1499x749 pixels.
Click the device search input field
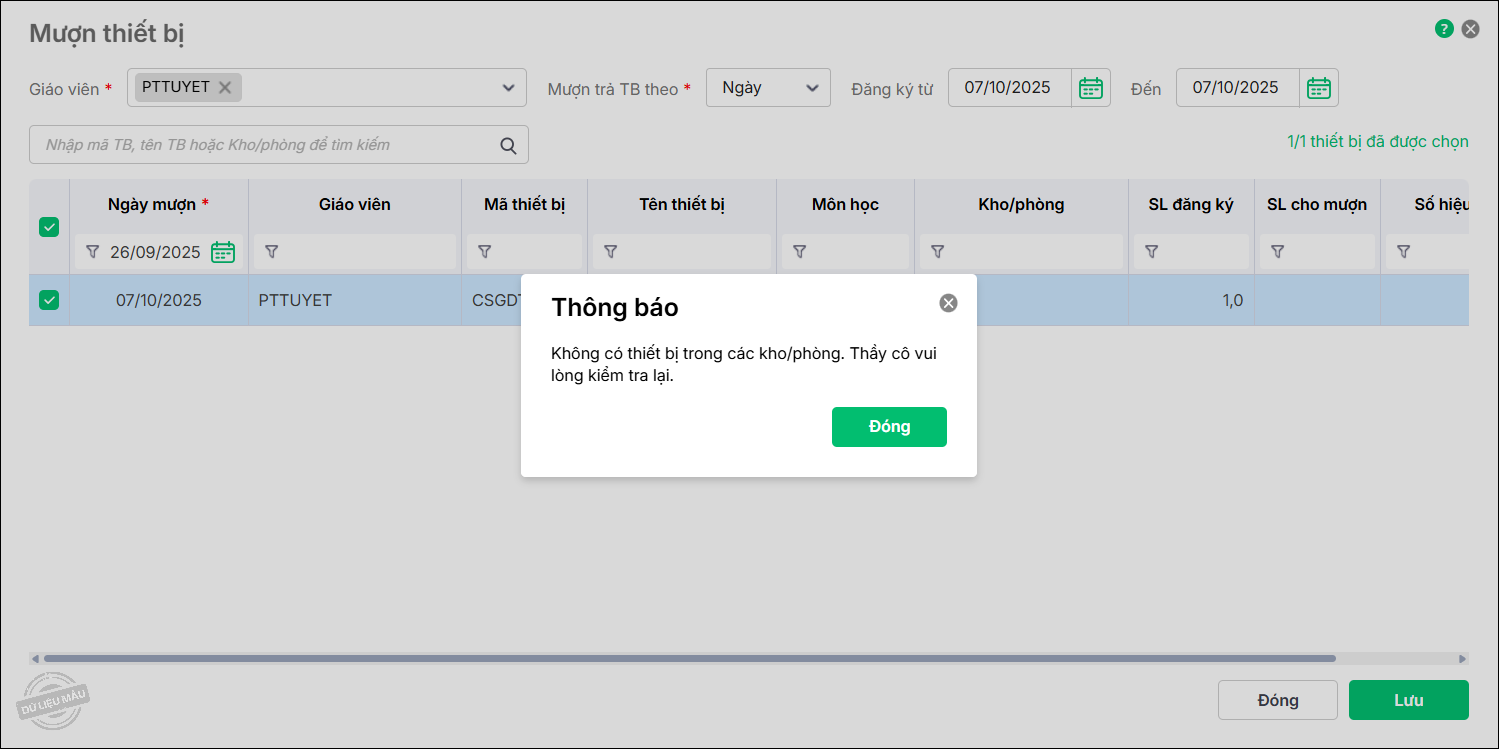265,145
